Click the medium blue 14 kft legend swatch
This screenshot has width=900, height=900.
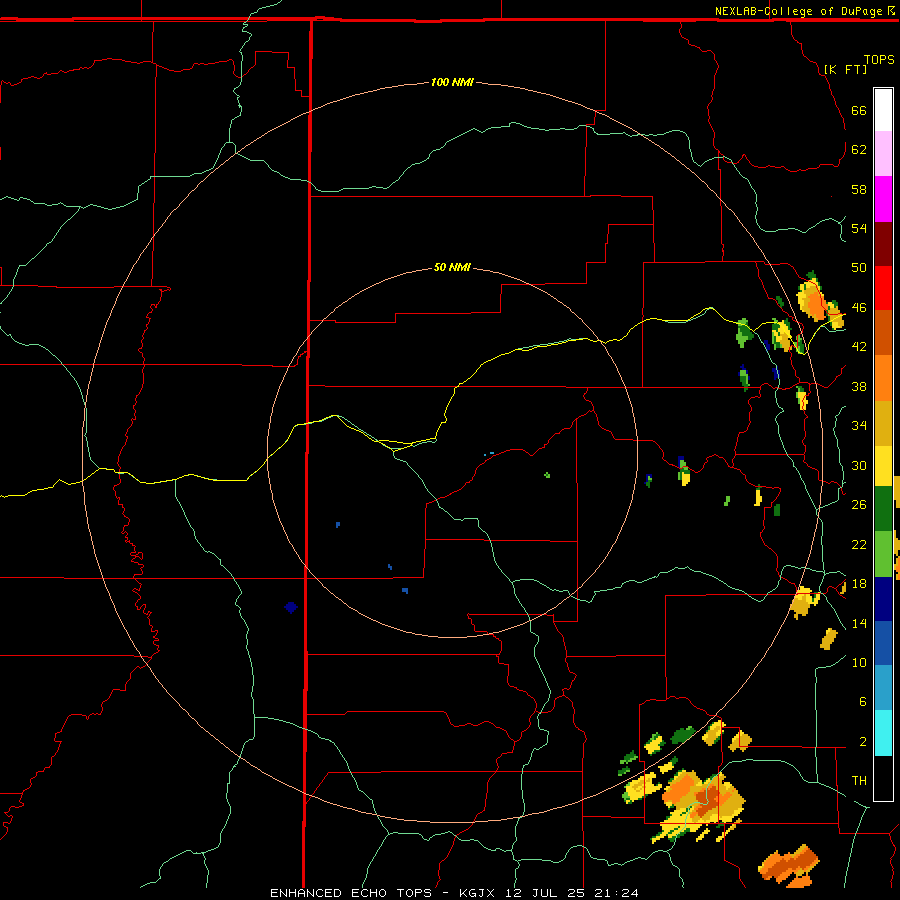[883, 643]
